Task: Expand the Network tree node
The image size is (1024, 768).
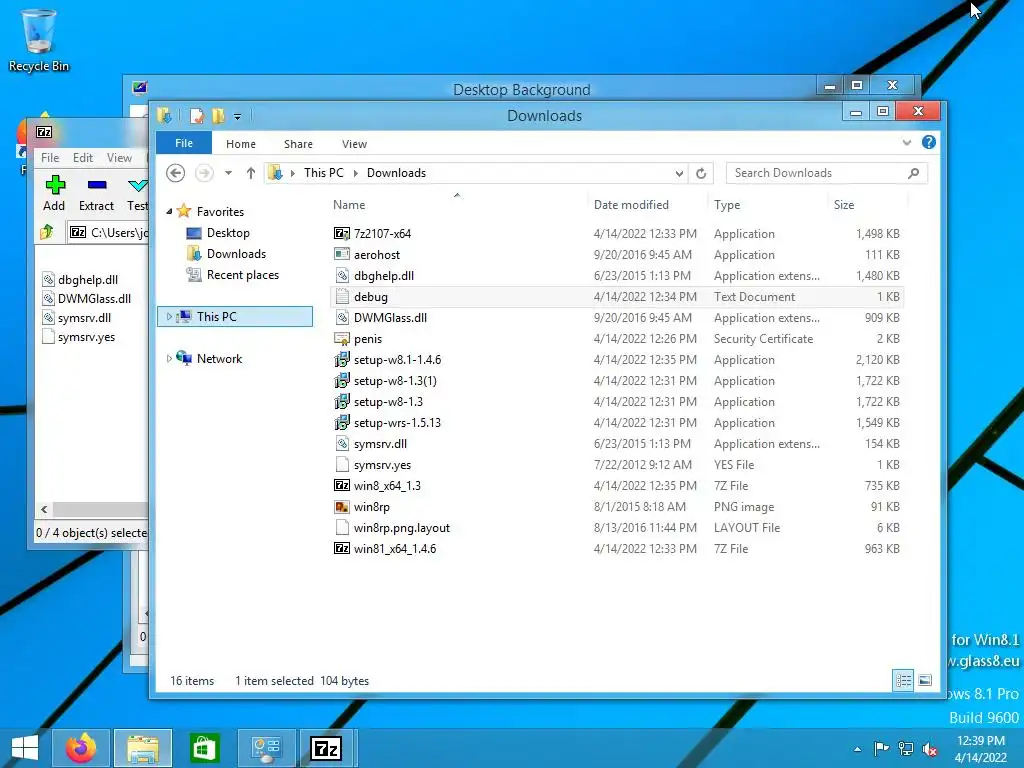Action: click(x=169, y=359)
